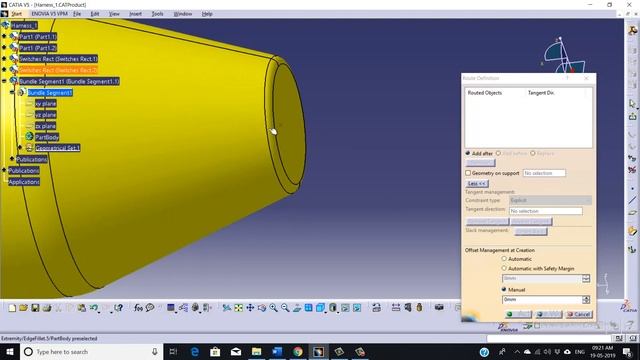Open the Start menu in menu bar
640x360 pixels.
click(x=16, y=14)
